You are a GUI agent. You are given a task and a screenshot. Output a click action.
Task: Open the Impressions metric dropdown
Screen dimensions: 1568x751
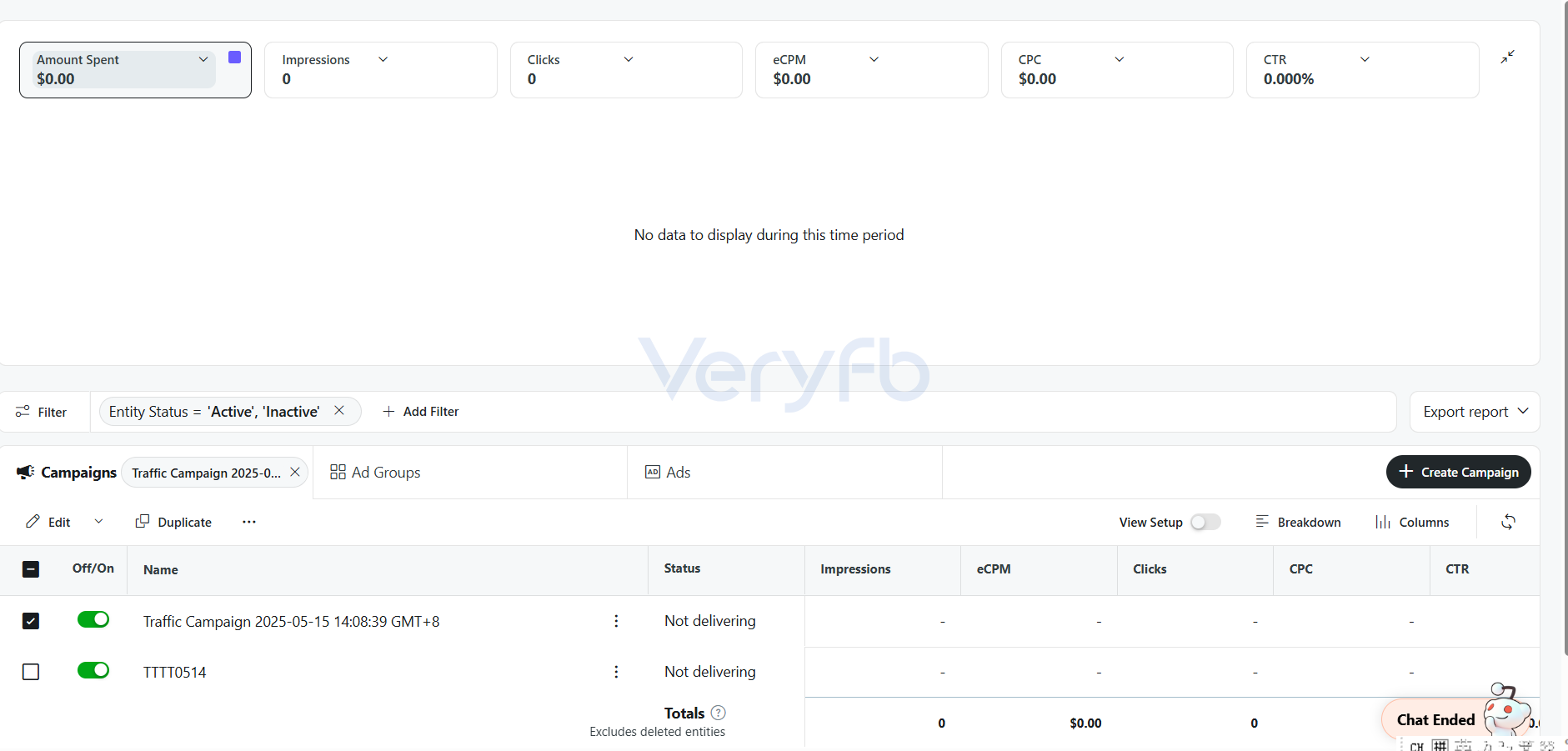(x=383, y=59)
